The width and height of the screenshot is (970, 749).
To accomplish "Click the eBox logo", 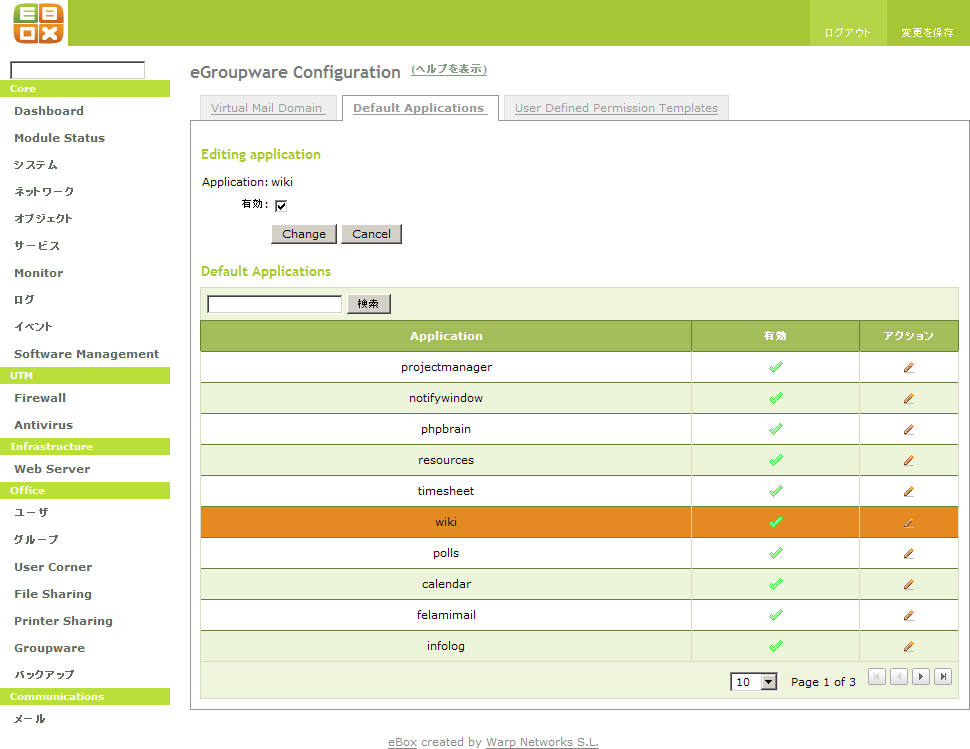I will click(x=38, y=23).
